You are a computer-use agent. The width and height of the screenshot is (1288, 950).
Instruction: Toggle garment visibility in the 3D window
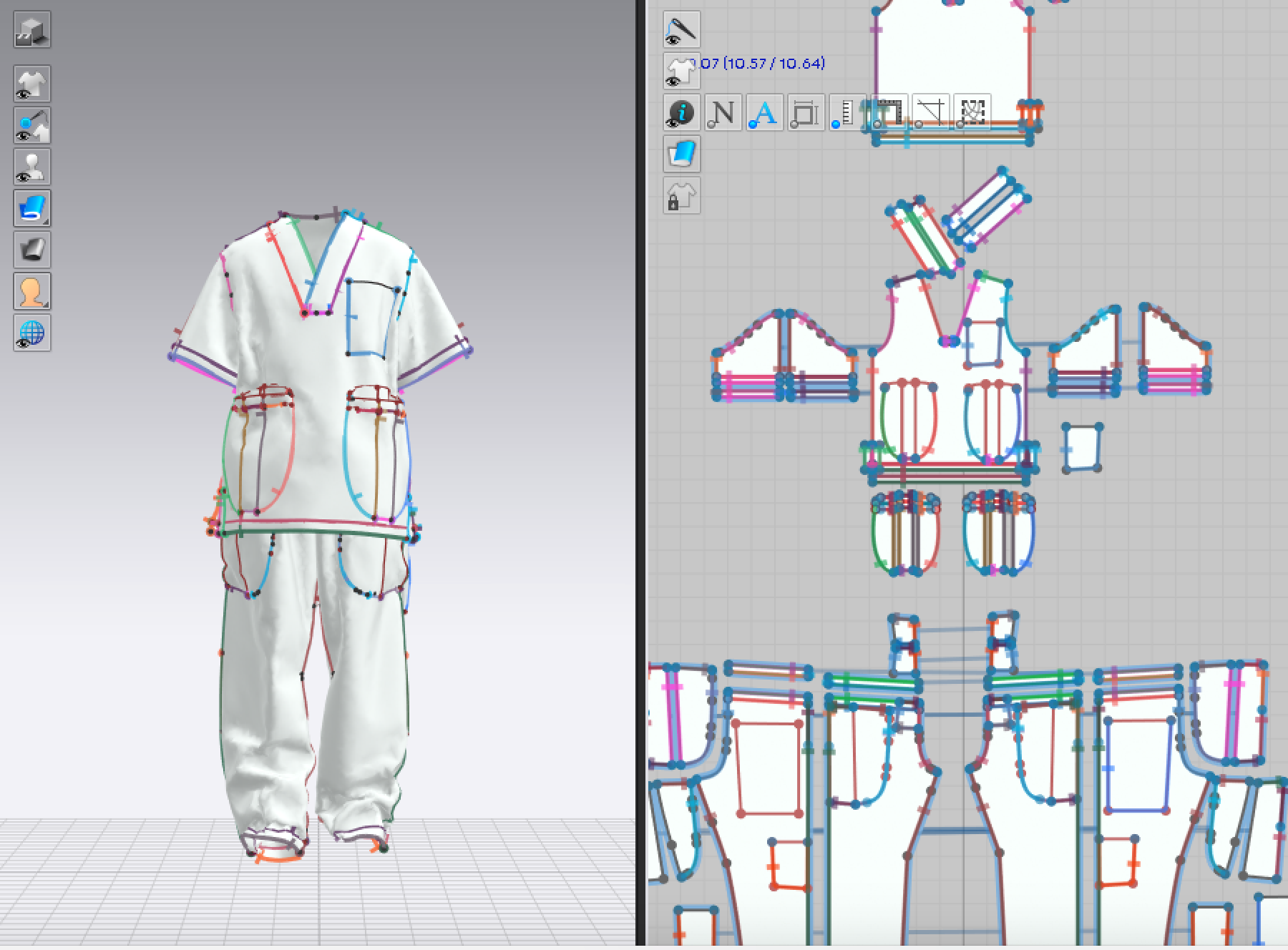(x=32, y=84)
